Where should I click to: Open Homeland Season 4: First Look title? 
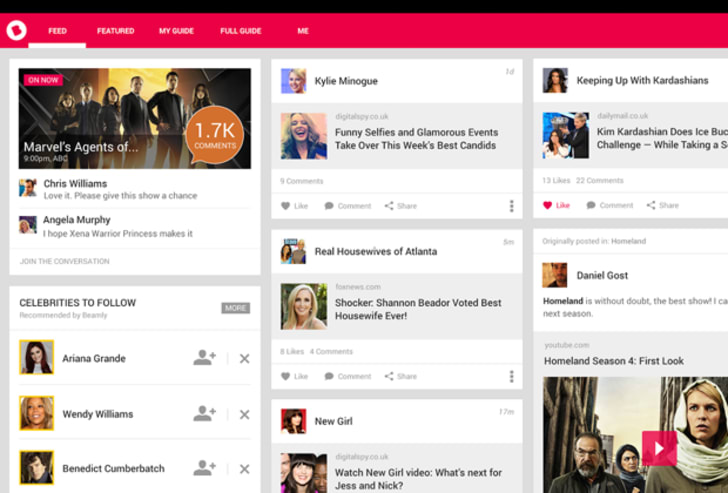614,361
